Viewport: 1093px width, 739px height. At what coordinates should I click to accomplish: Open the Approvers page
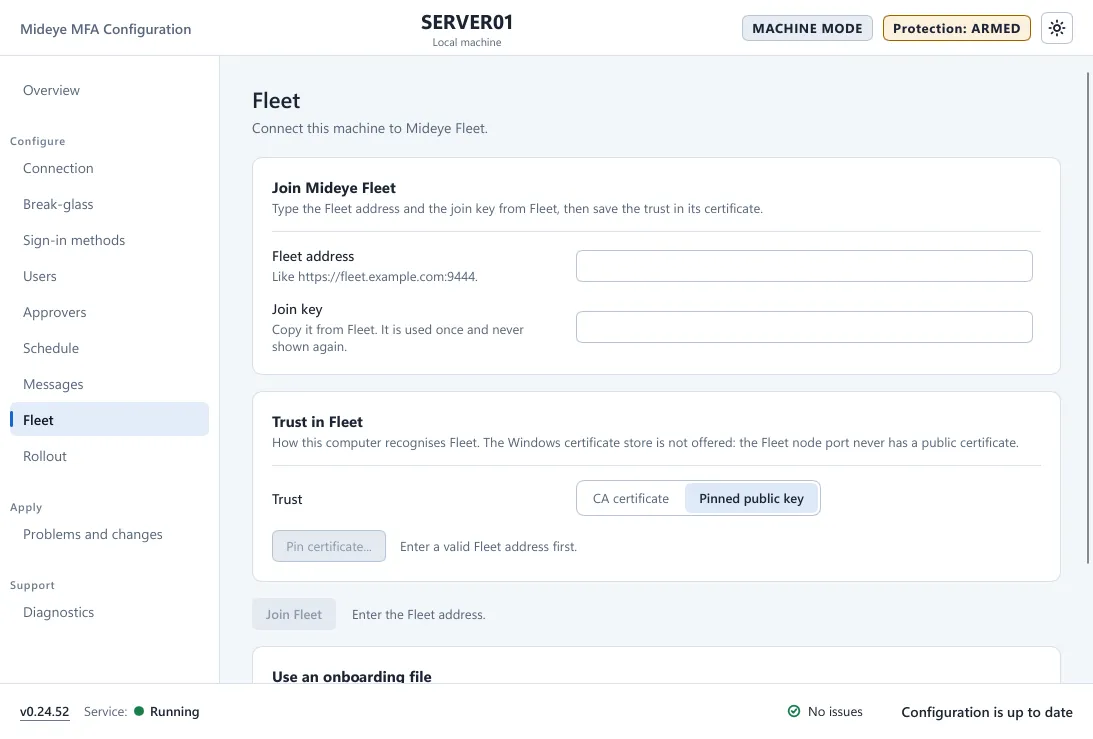(x=54, y=312)
